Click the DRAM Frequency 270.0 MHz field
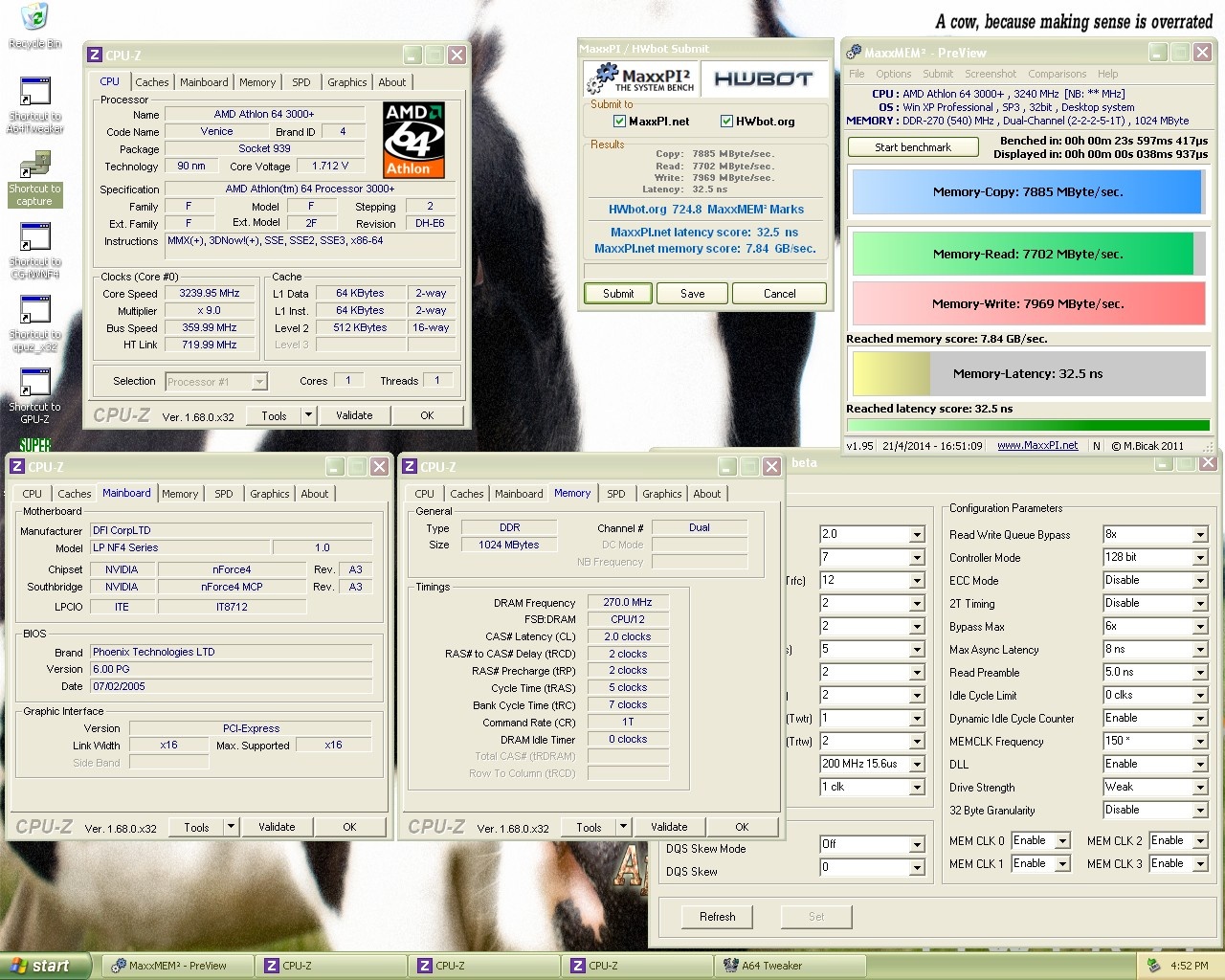 pos(628,603)
